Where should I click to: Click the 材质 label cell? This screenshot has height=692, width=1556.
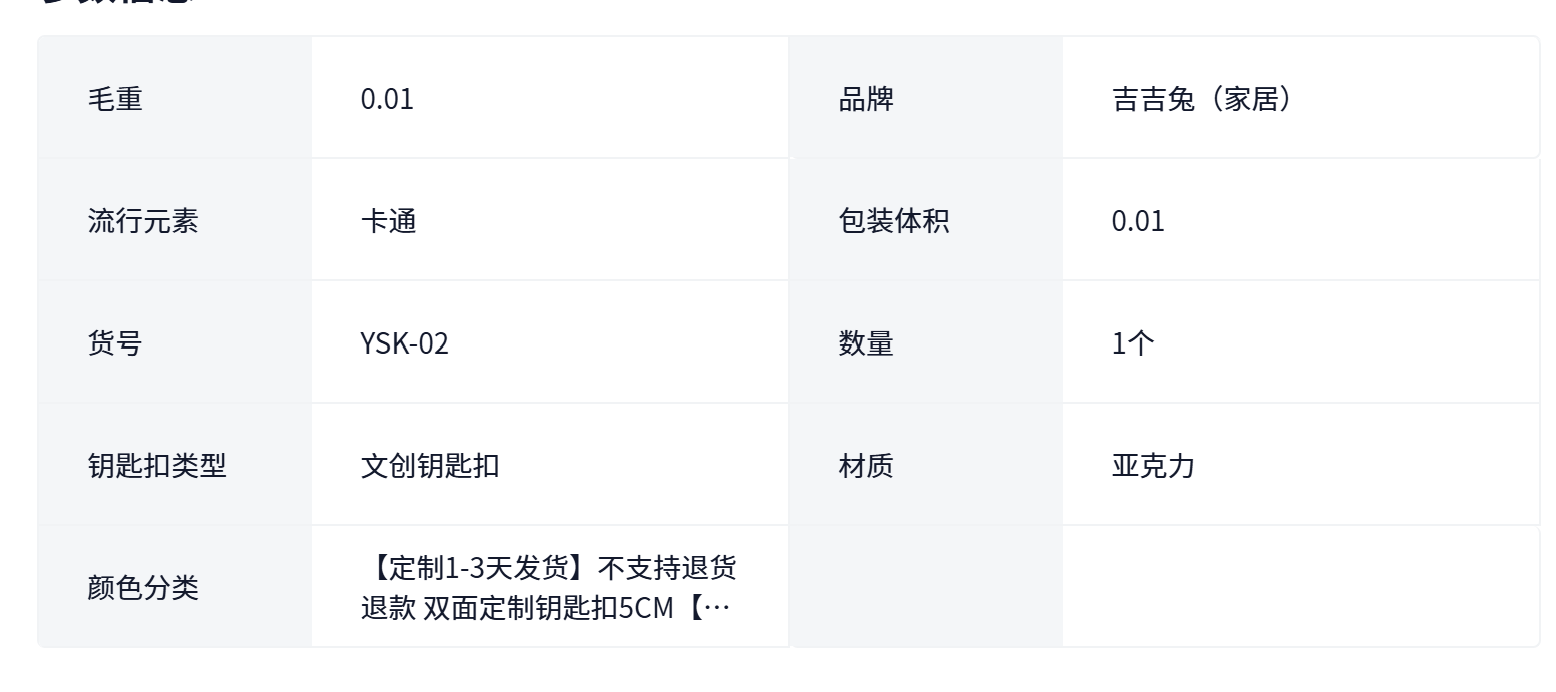point(866,465)
